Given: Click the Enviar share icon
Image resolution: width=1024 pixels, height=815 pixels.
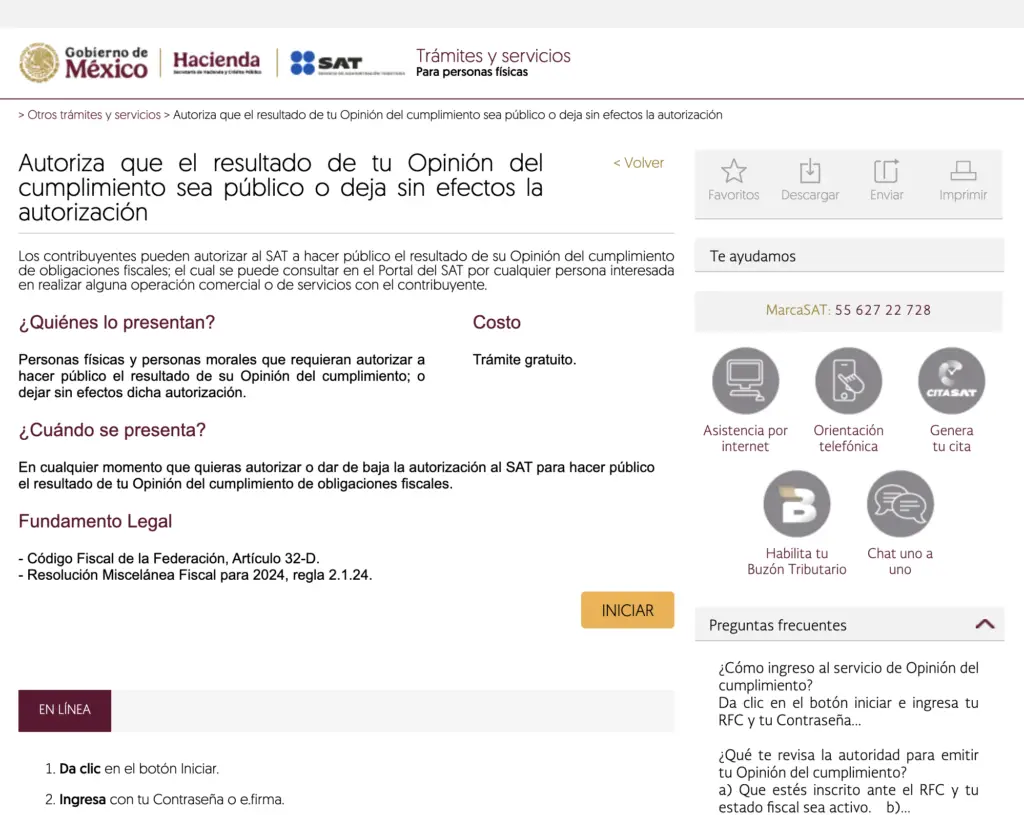Looking at the screenshot, I should (886, 171).
